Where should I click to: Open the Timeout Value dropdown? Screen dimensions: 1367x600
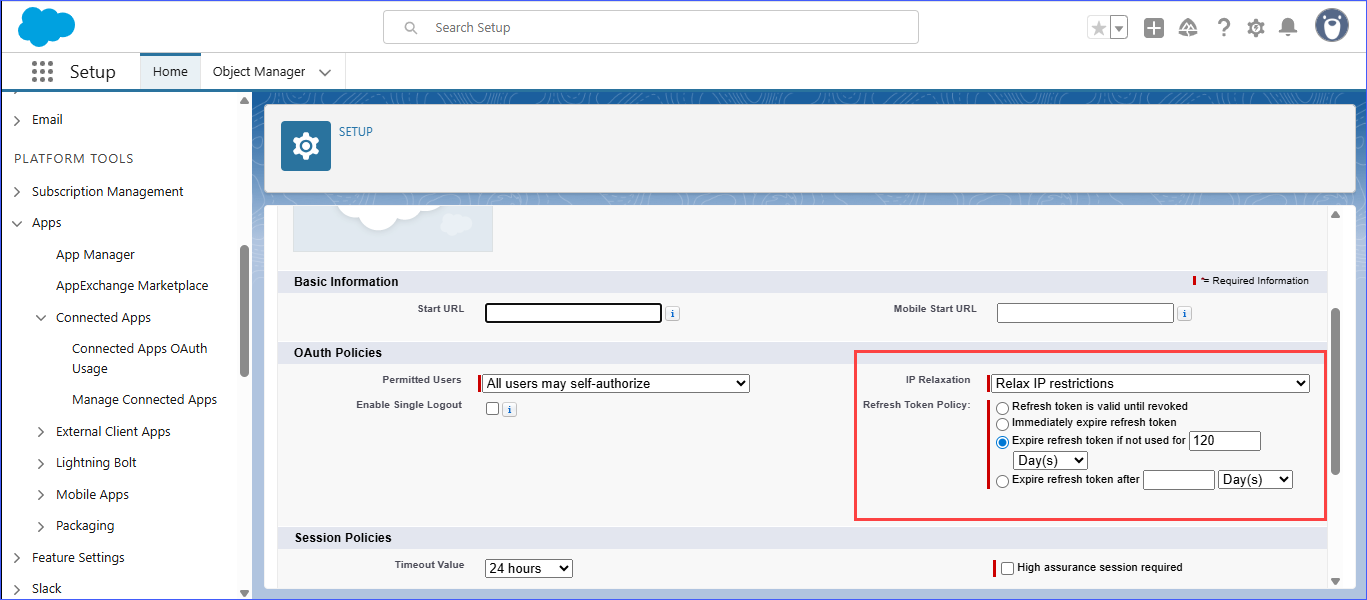(529, 568)
